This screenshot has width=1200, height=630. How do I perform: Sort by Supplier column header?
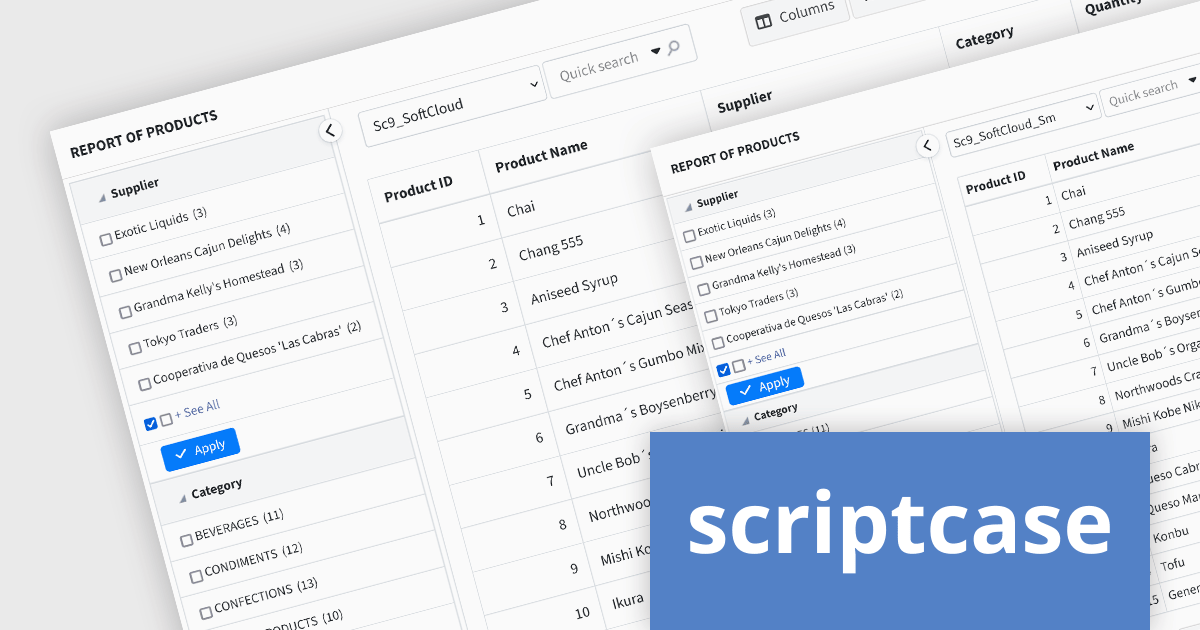coord(745,100)
